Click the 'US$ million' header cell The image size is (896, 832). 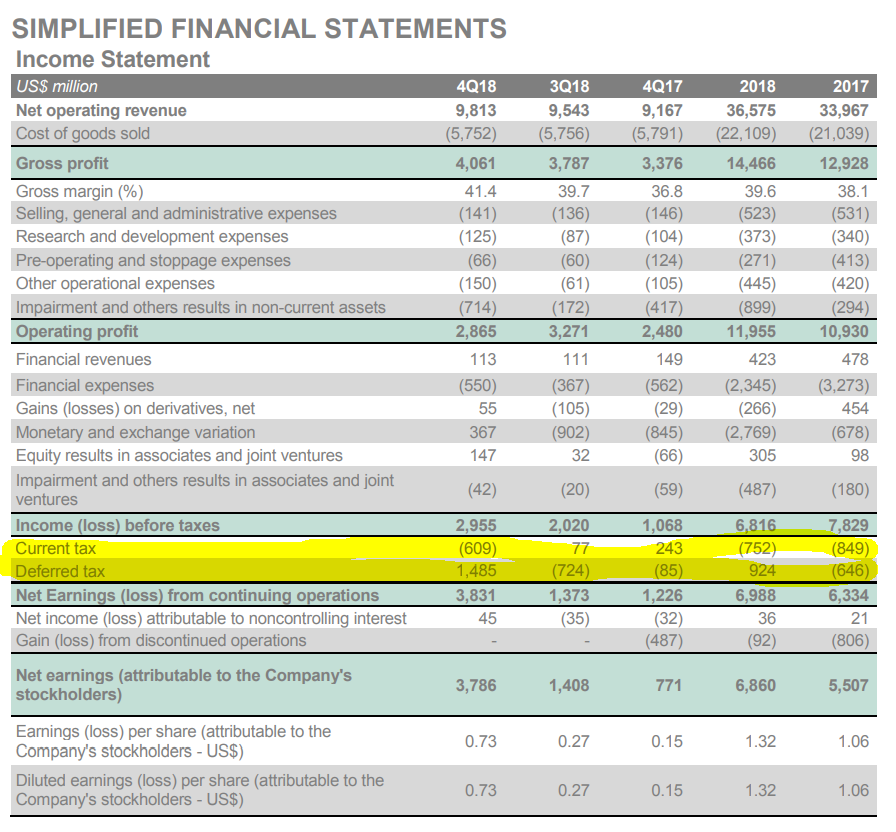click(57, 86)
